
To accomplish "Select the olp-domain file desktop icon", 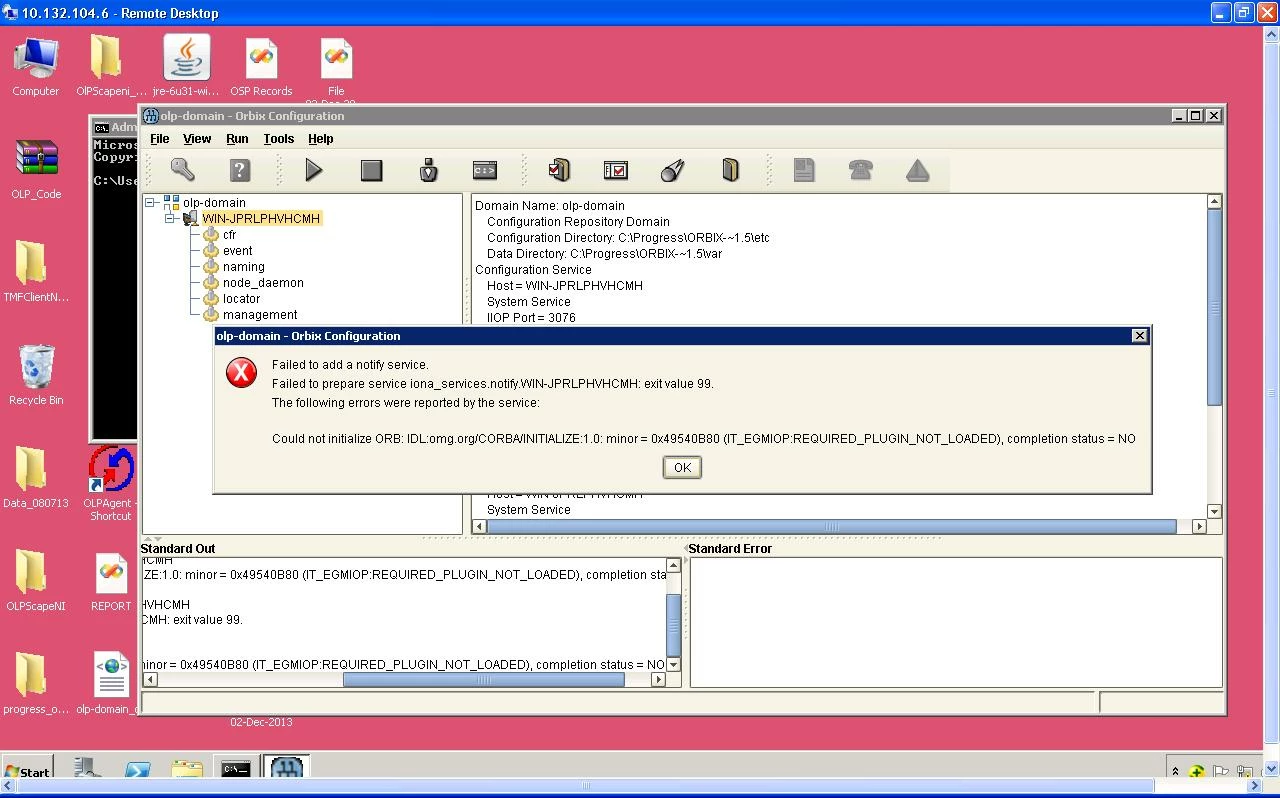I will coord(109,685).
